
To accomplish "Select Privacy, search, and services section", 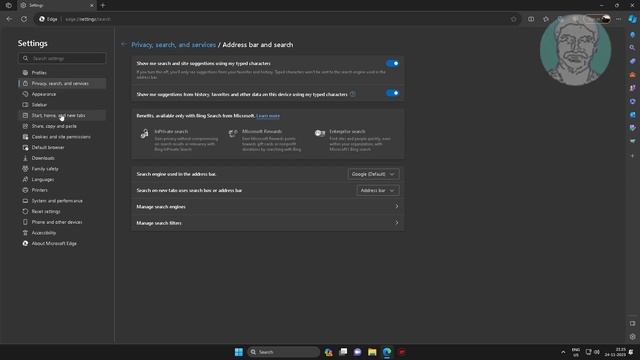I will 62,83.
